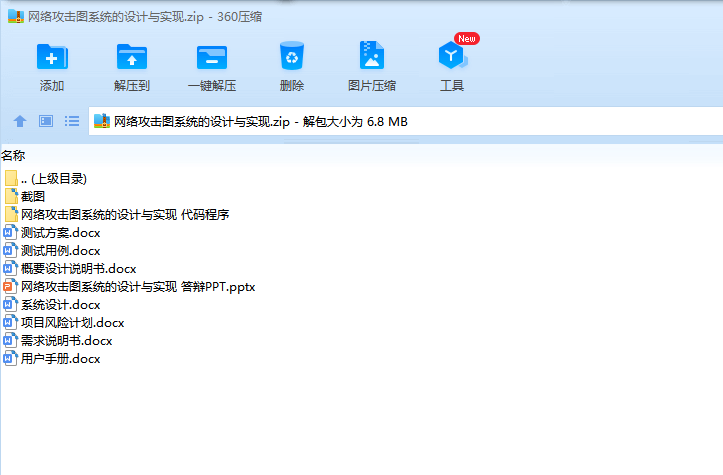Switch to the list view
The image size is (723, 475).
pyautogui.click(x=71, y=121)
